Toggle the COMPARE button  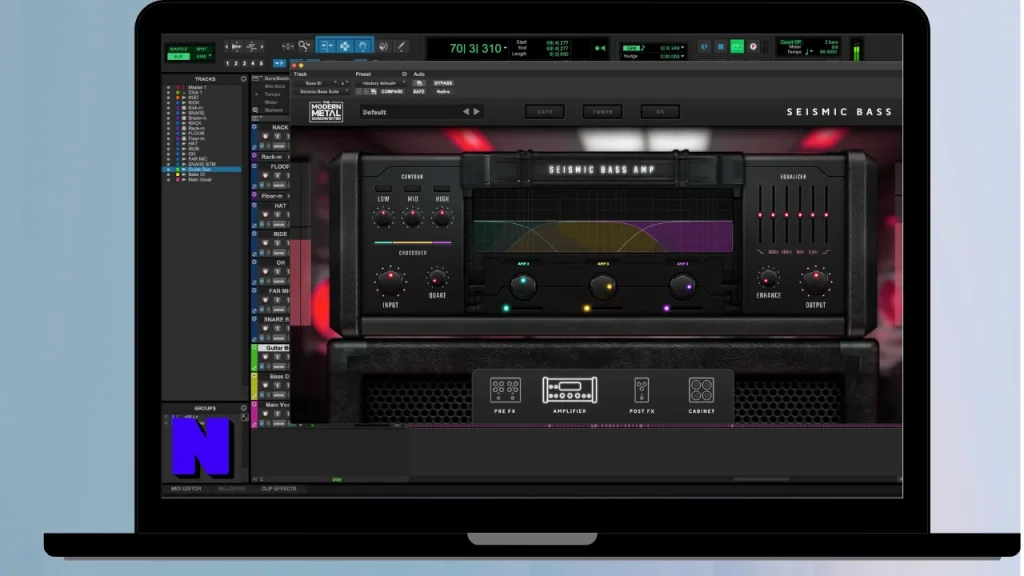click(392, 91)
